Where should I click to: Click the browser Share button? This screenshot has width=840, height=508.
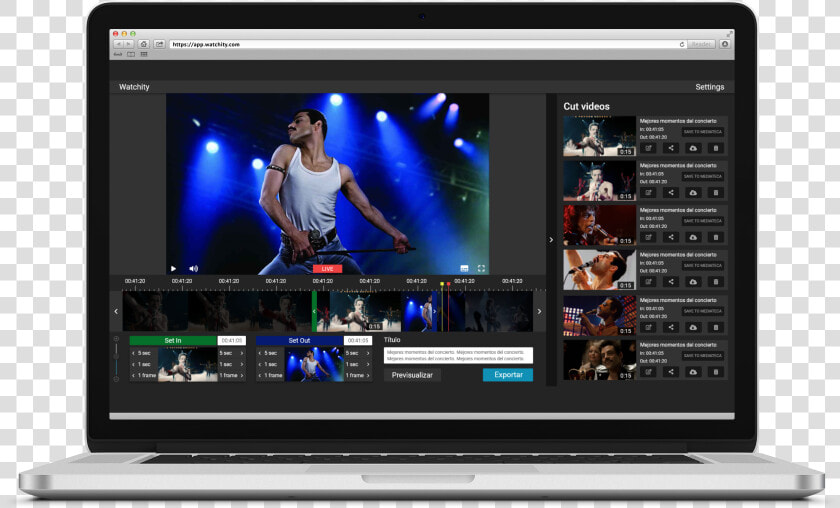tap(159, 44)
